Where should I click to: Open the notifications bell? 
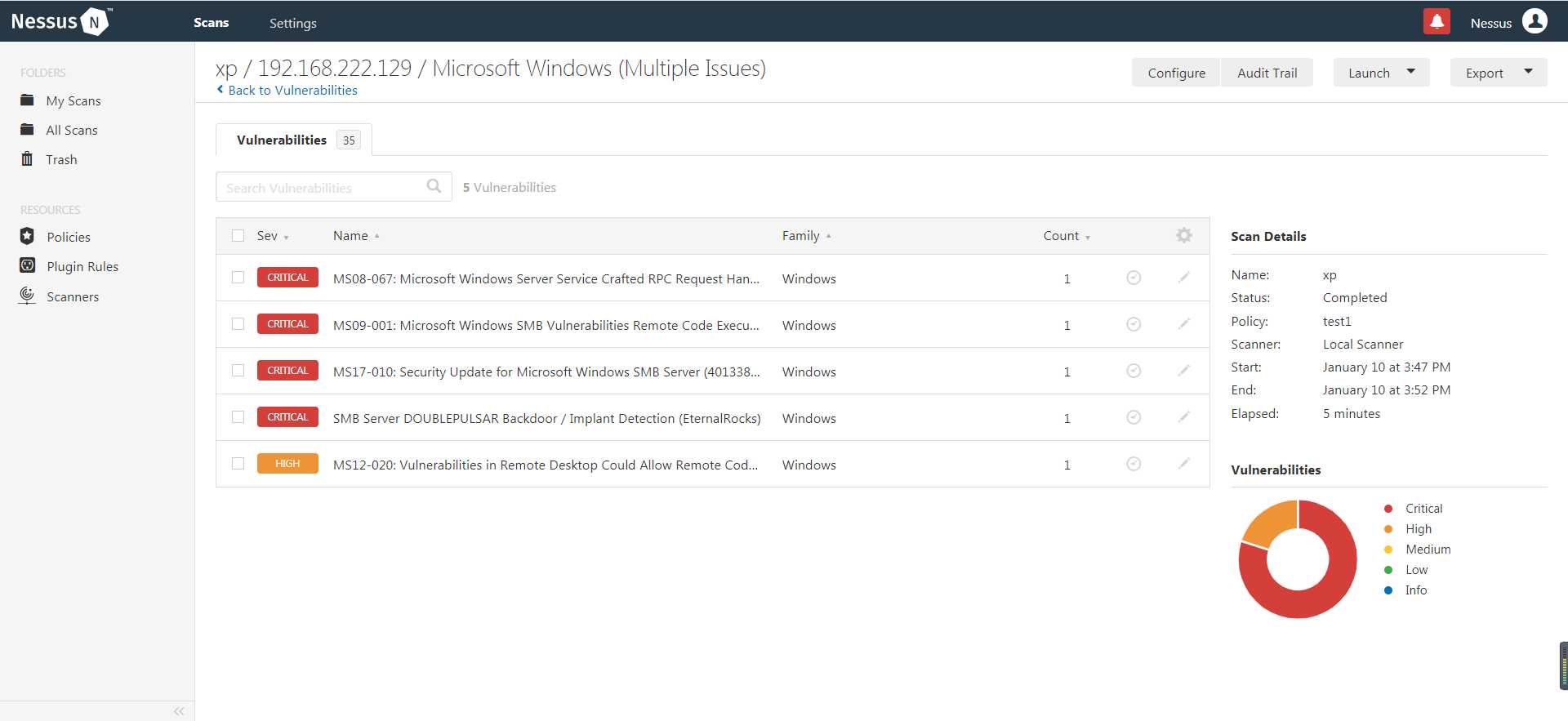[x=1437, y=22]
